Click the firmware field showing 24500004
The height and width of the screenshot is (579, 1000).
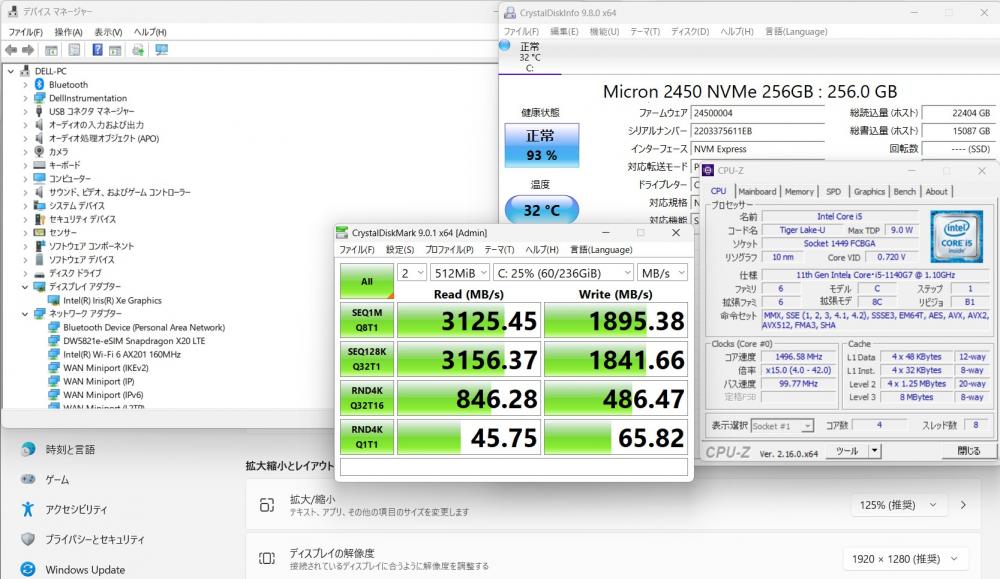pyautogui.click(x=758, y=113)
